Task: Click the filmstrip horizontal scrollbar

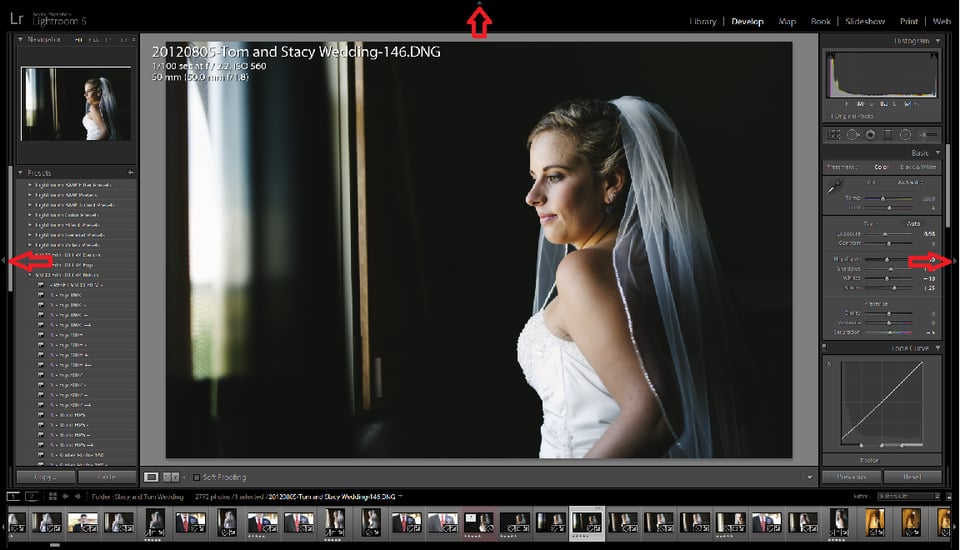Action: coord(54,544)
